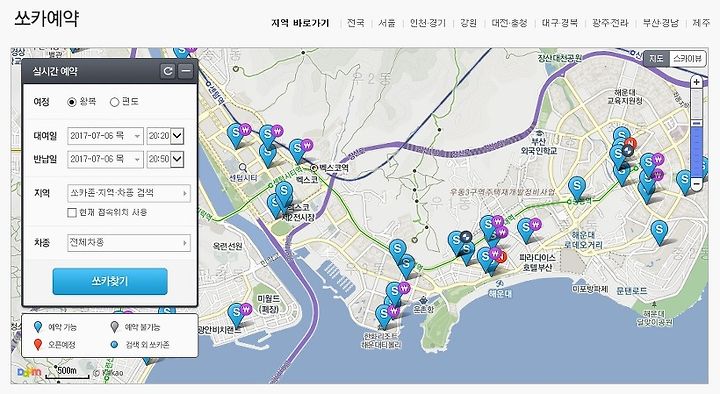The height and width of the screenshot is (394, 720).
Task: Go to 제주 region link
Action: [x=701, y=23]
